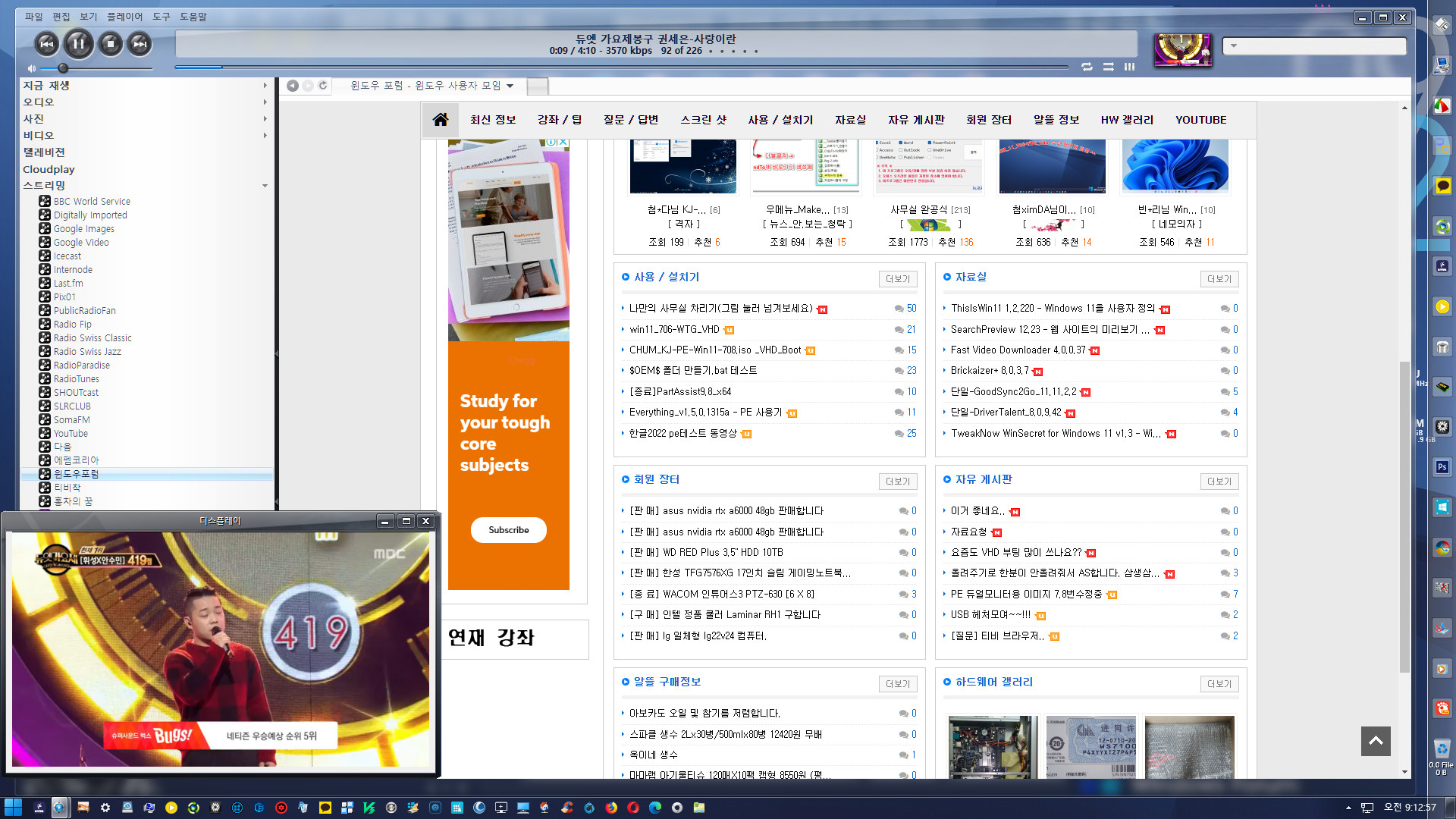Click the now-playing video thumbnail

(x=1182, y=50)
